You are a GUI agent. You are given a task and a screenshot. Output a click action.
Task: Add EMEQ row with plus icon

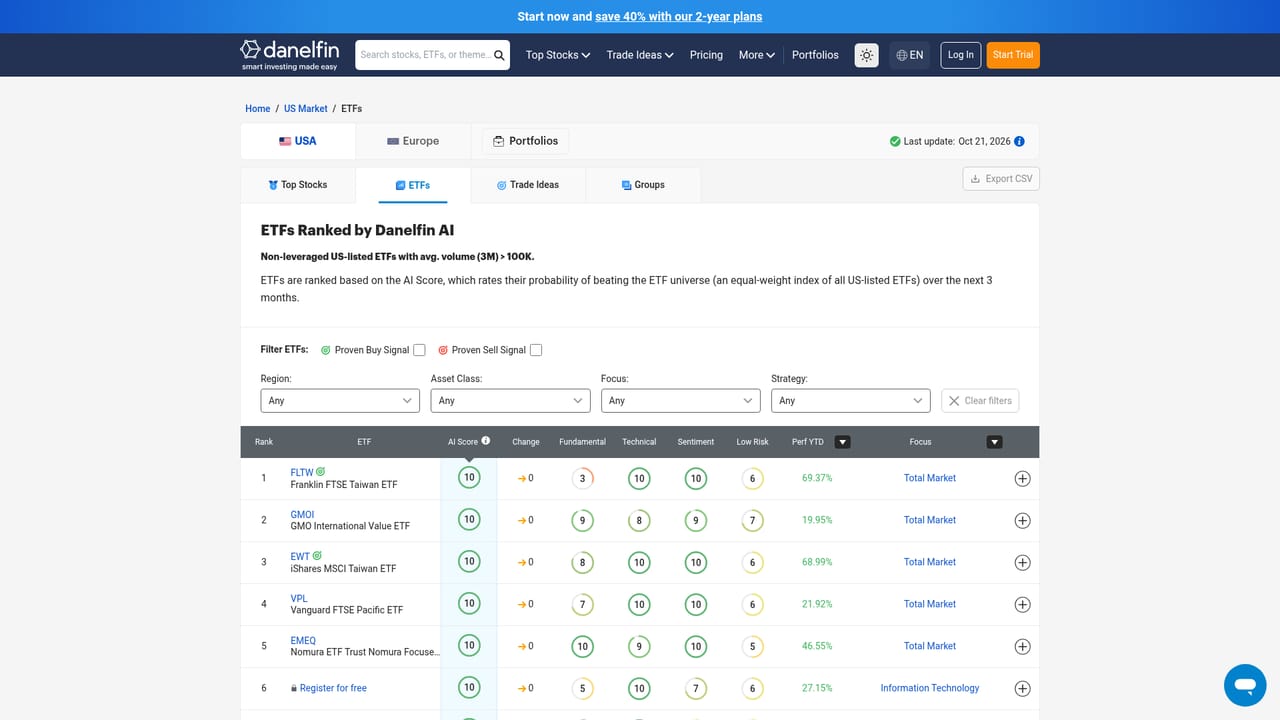[x=1022, y=647]
